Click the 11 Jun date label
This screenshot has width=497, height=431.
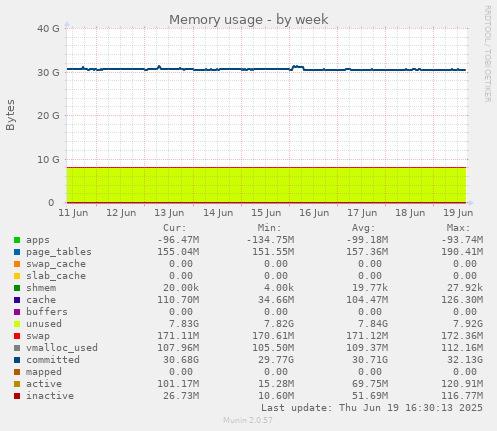pos(73,213)
